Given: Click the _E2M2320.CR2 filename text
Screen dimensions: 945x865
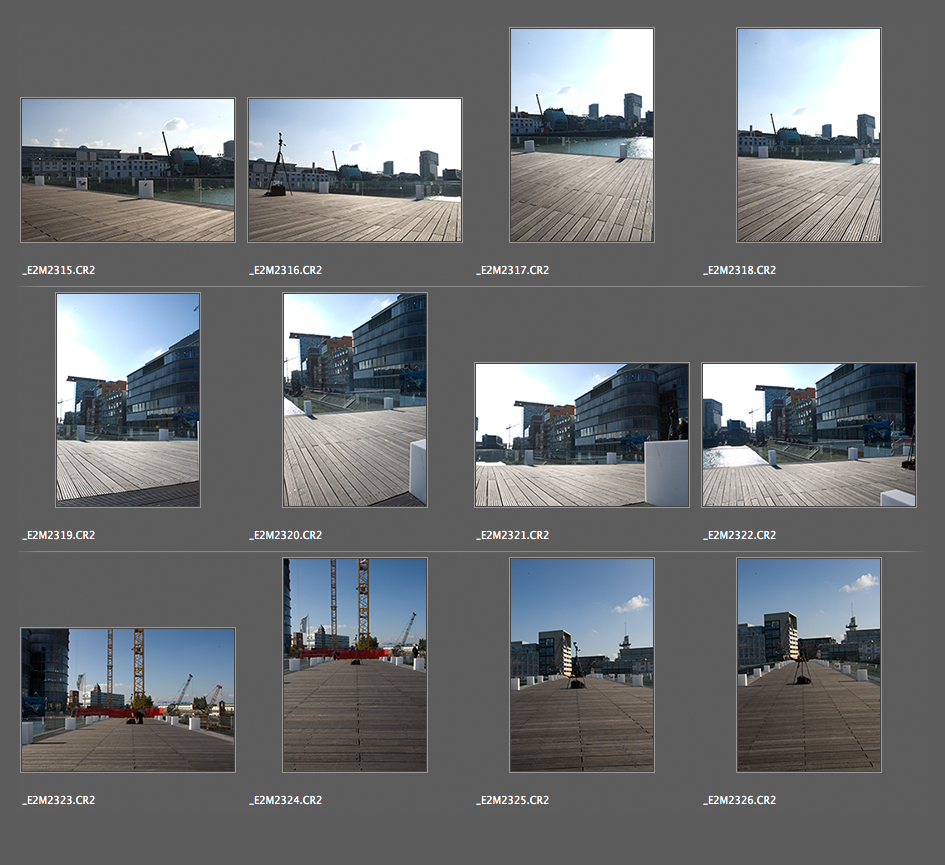Looking at the screenshot, I should [286, 535].
